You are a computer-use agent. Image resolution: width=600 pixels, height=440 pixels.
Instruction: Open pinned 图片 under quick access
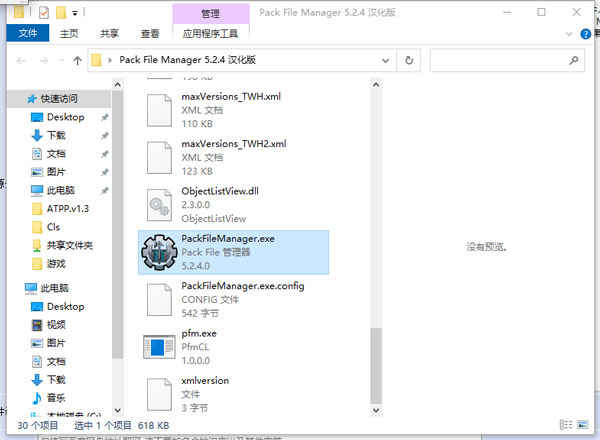56,172
